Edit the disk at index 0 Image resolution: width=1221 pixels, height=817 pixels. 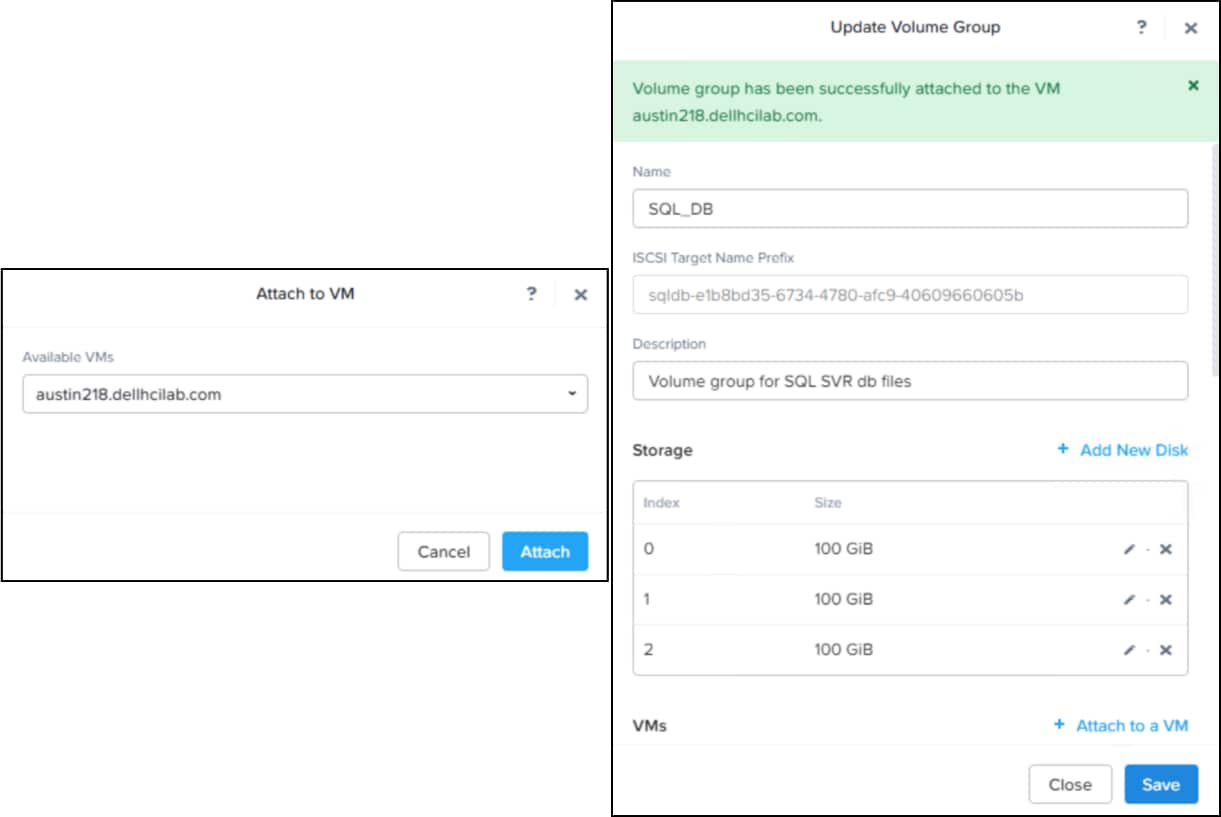1130,549
